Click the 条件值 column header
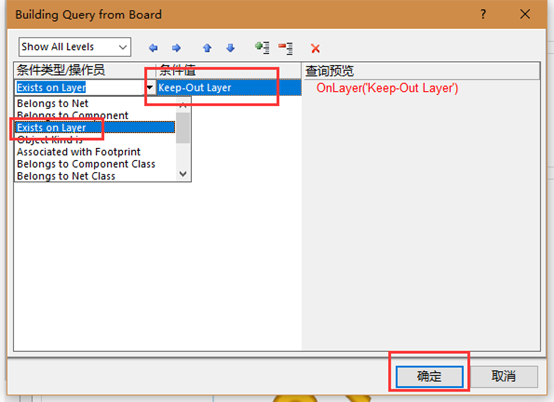 click(x=229, y=70)
